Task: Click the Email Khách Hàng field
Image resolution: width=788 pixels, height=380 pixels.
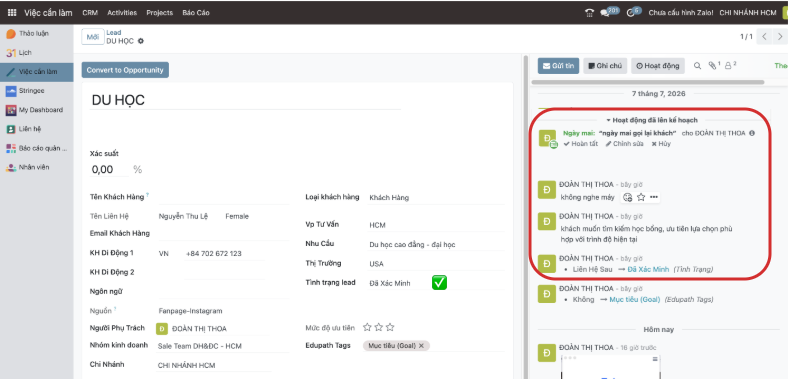Action: point(224,233)
